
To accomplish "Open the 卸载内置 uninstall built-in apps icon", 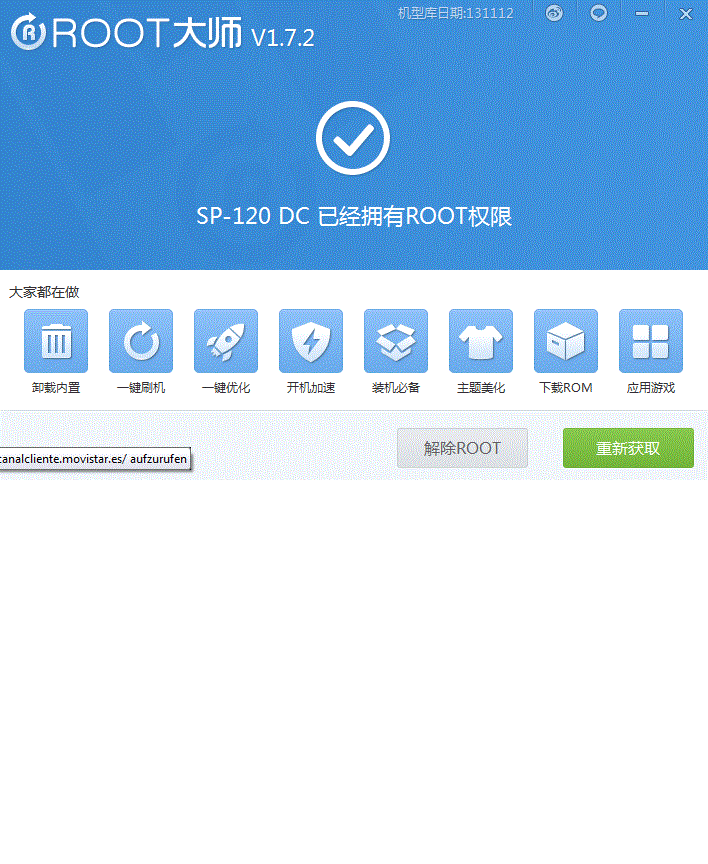I will 56,341.
